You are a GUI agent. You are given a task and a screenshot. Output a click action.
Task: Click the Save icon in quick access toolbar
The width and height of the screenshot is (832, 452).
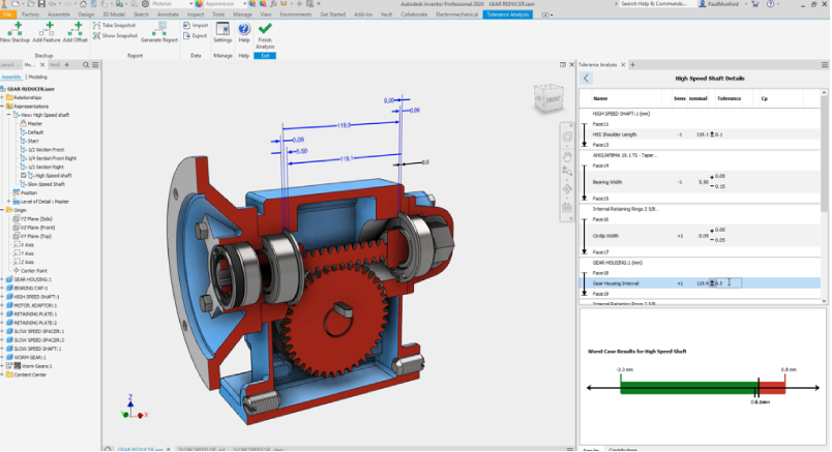point(41,4)
